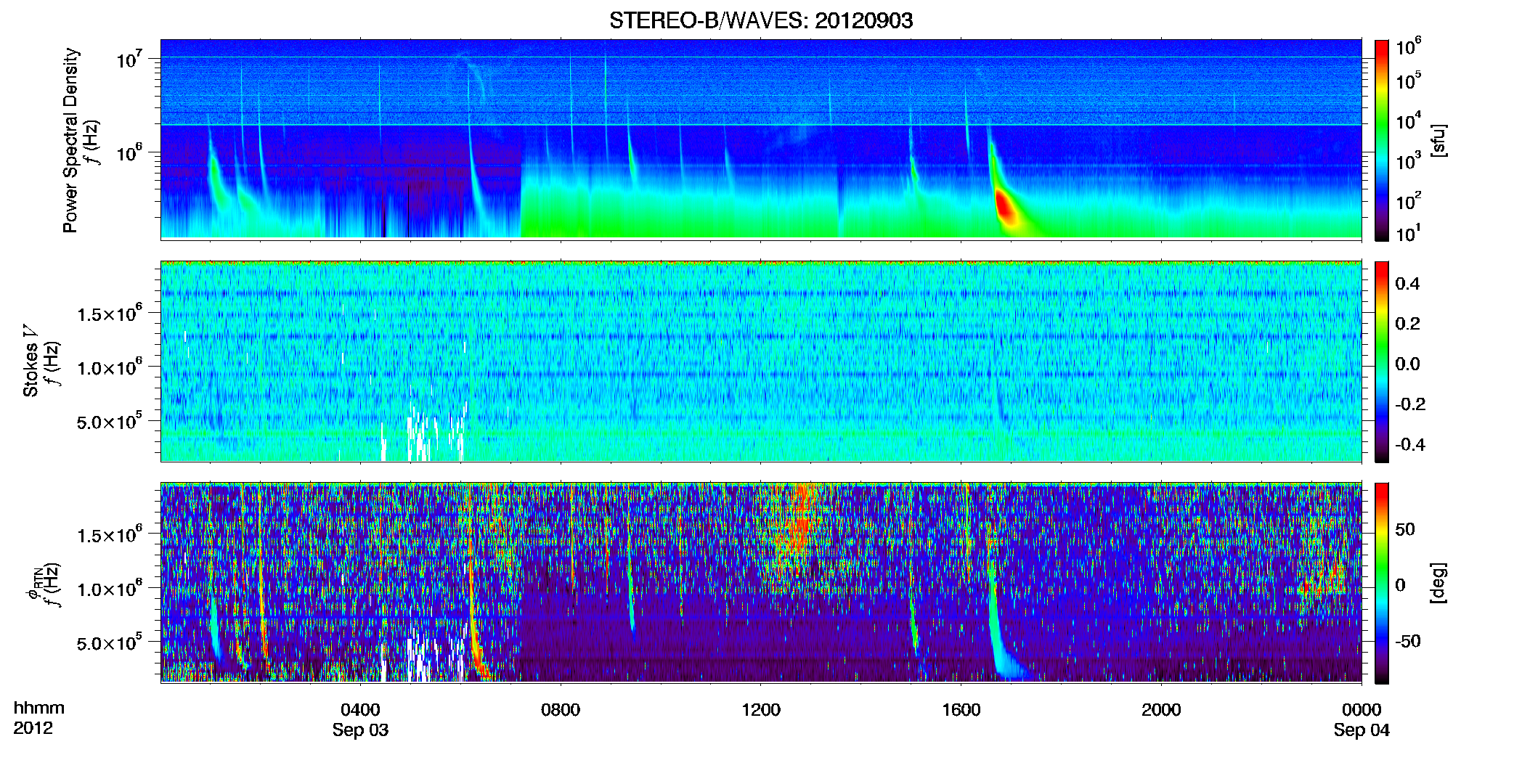
Task: Click the 1200 time tick label
Action: tap(761, 710)
